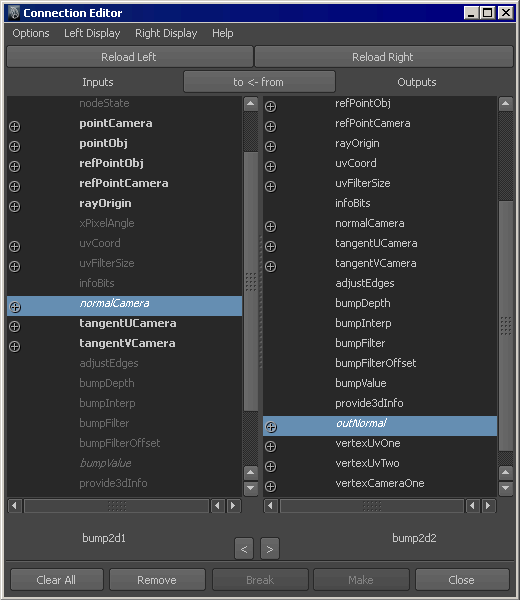Click the Clear All button
Screen dimensions: 520x600
pyautogui.click(x=57, y=580)
